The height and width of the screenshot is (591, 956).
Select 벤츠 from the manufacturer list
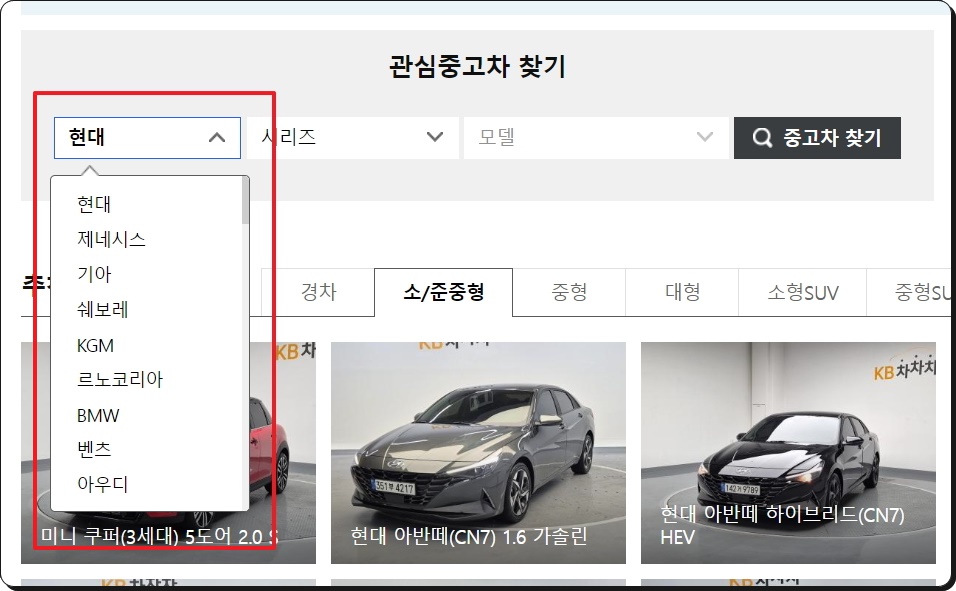pos(94,450)
